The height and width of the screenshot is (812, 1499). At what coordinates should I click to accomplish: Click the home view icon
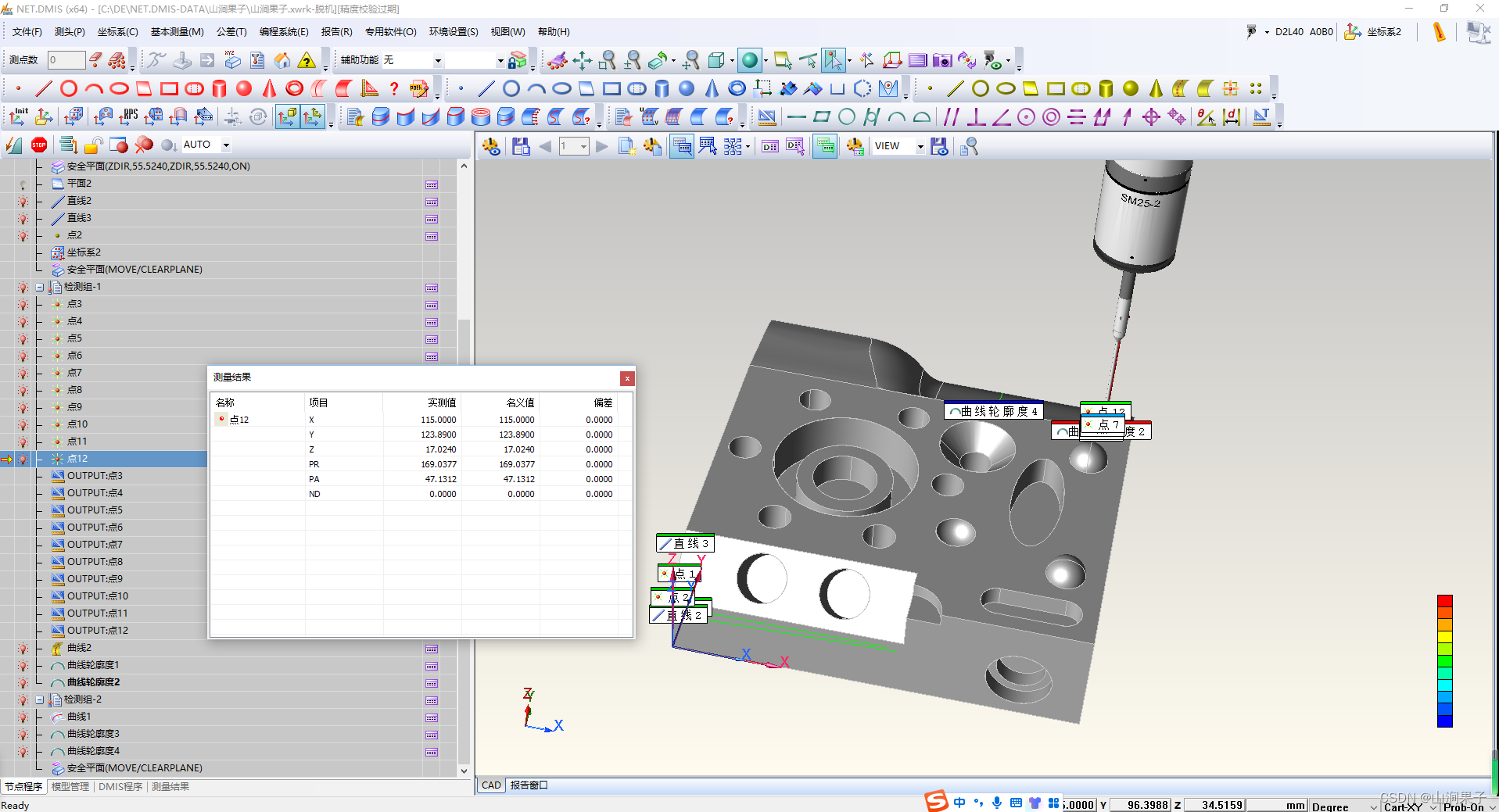click(x=282, y=60)
